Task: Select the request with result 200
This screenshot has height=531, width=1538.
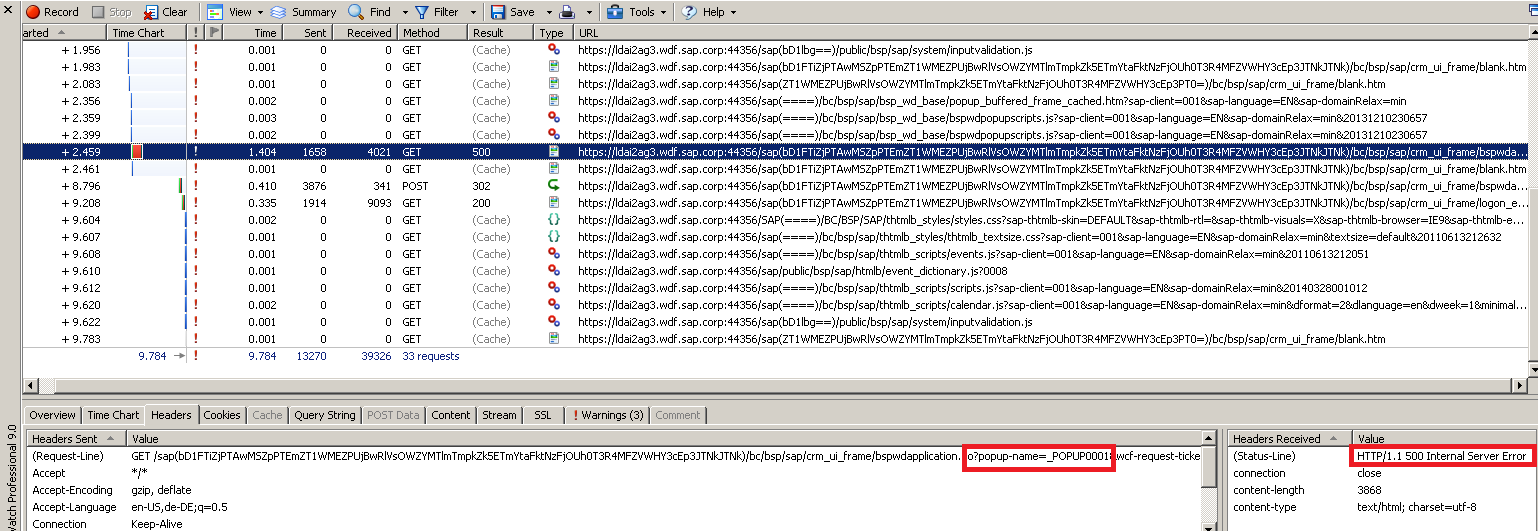Action: 776,203
